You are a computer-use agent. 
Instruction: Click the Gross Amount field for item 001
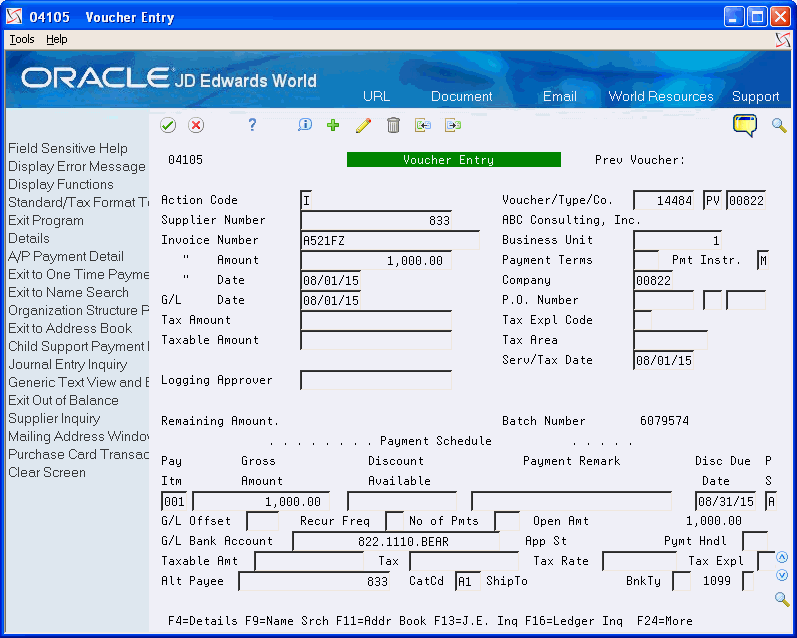[261, 502]
